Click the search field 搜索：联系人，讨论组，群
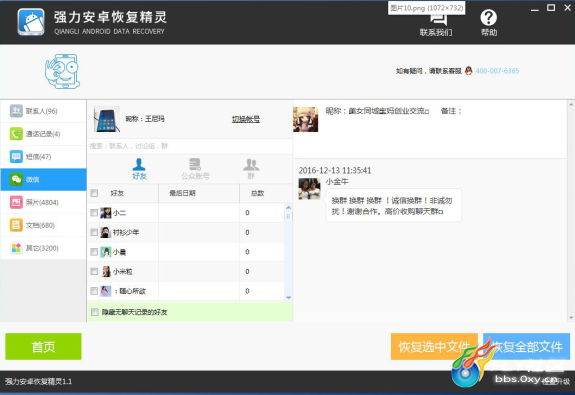575x395 pixels. (x=190, y=146)
